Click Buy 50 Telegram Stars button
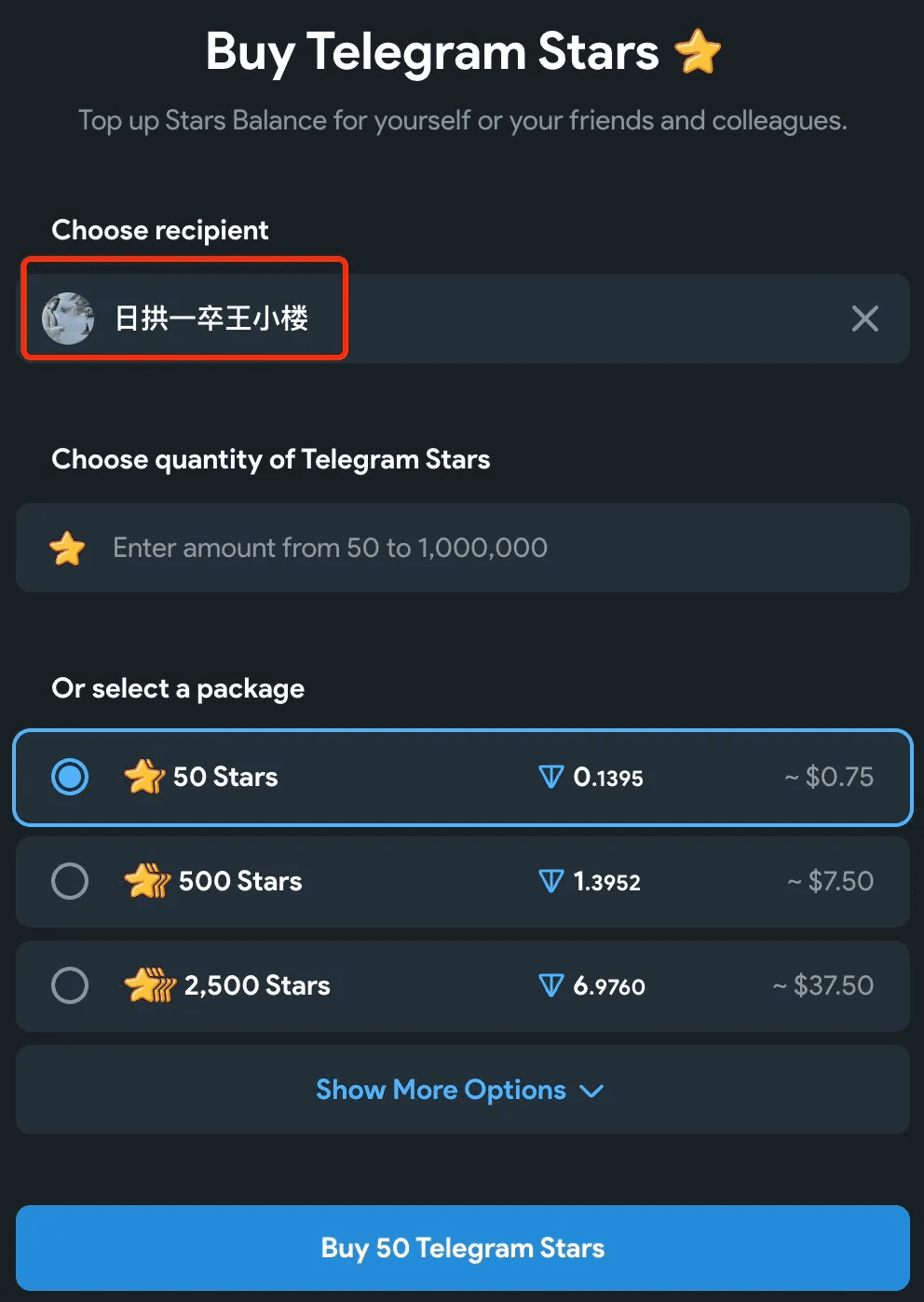Viewport: 924px width, 1302px height. 463,1248
